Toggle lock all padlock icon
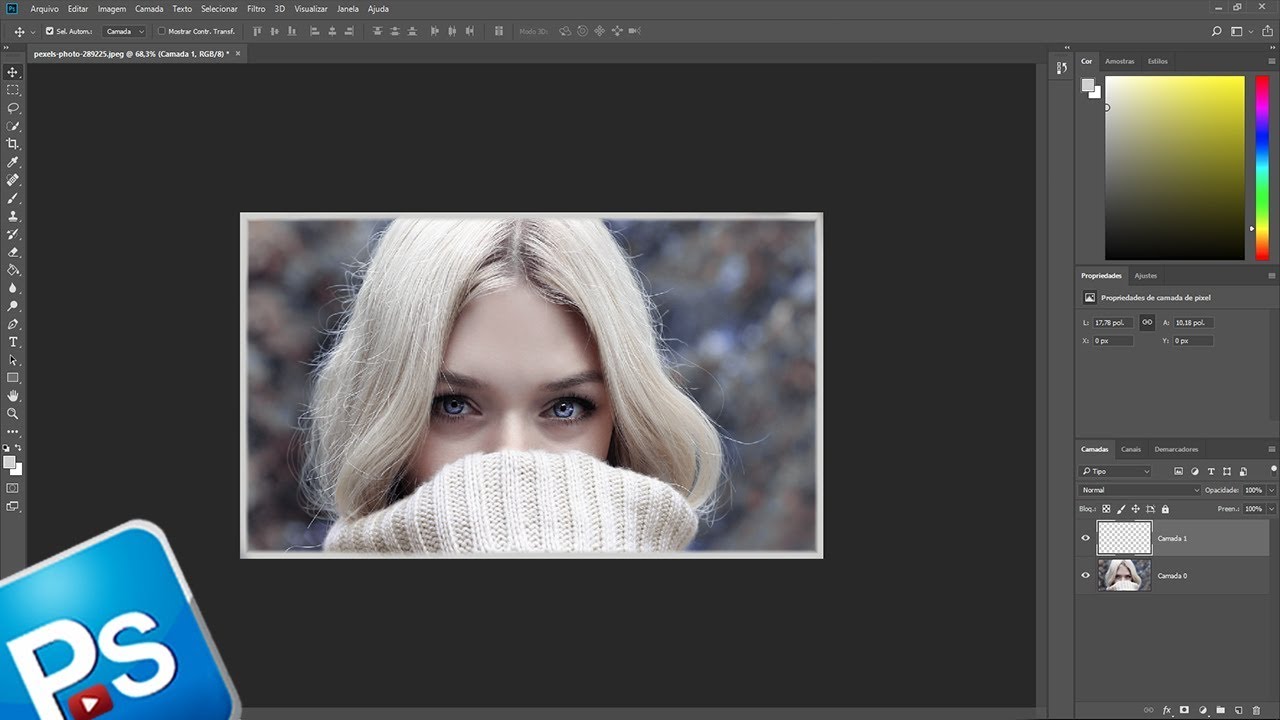This screenshot has width=1280, height=720. point(1165,509)
